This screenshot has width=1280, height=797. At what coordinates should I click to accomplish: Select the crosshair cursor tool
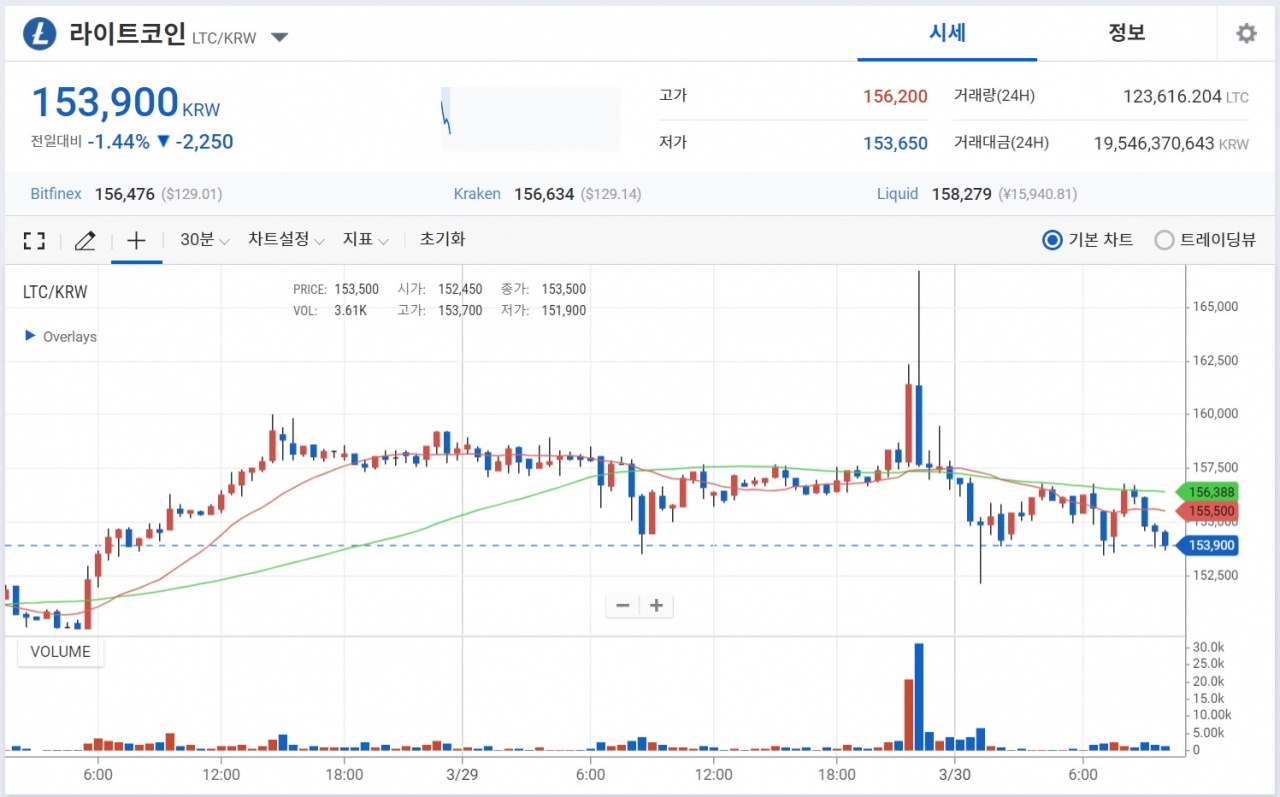tap(136, 241)
